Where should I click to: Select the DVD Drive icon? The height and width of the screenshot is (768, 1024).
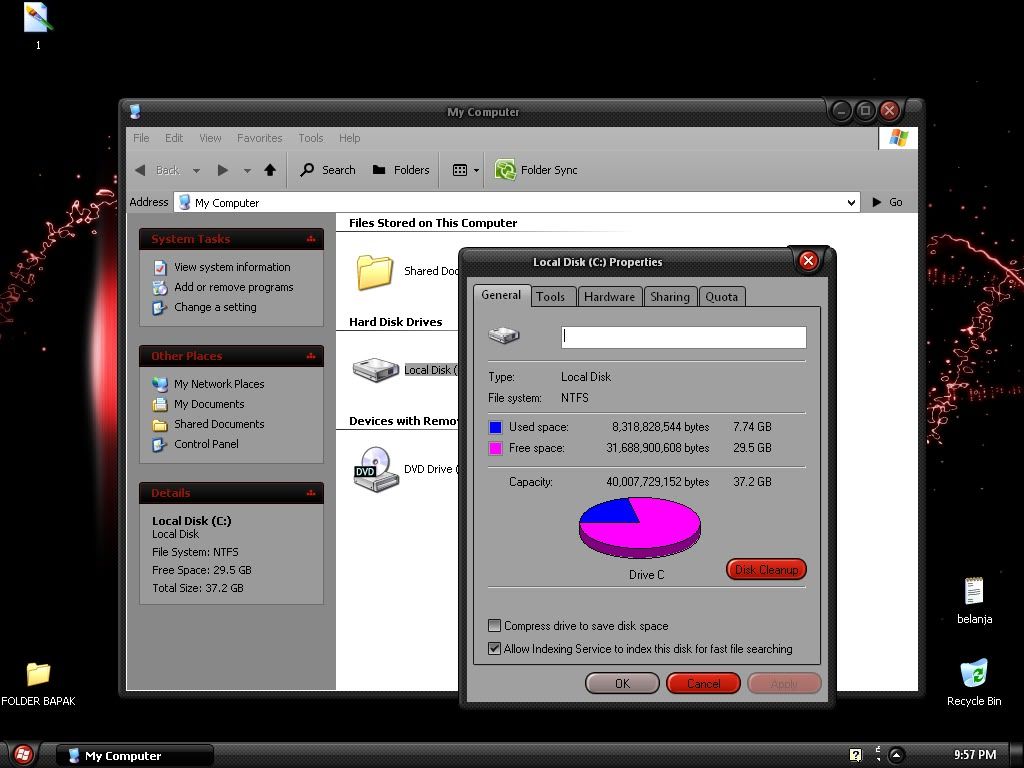click(376, 469)
